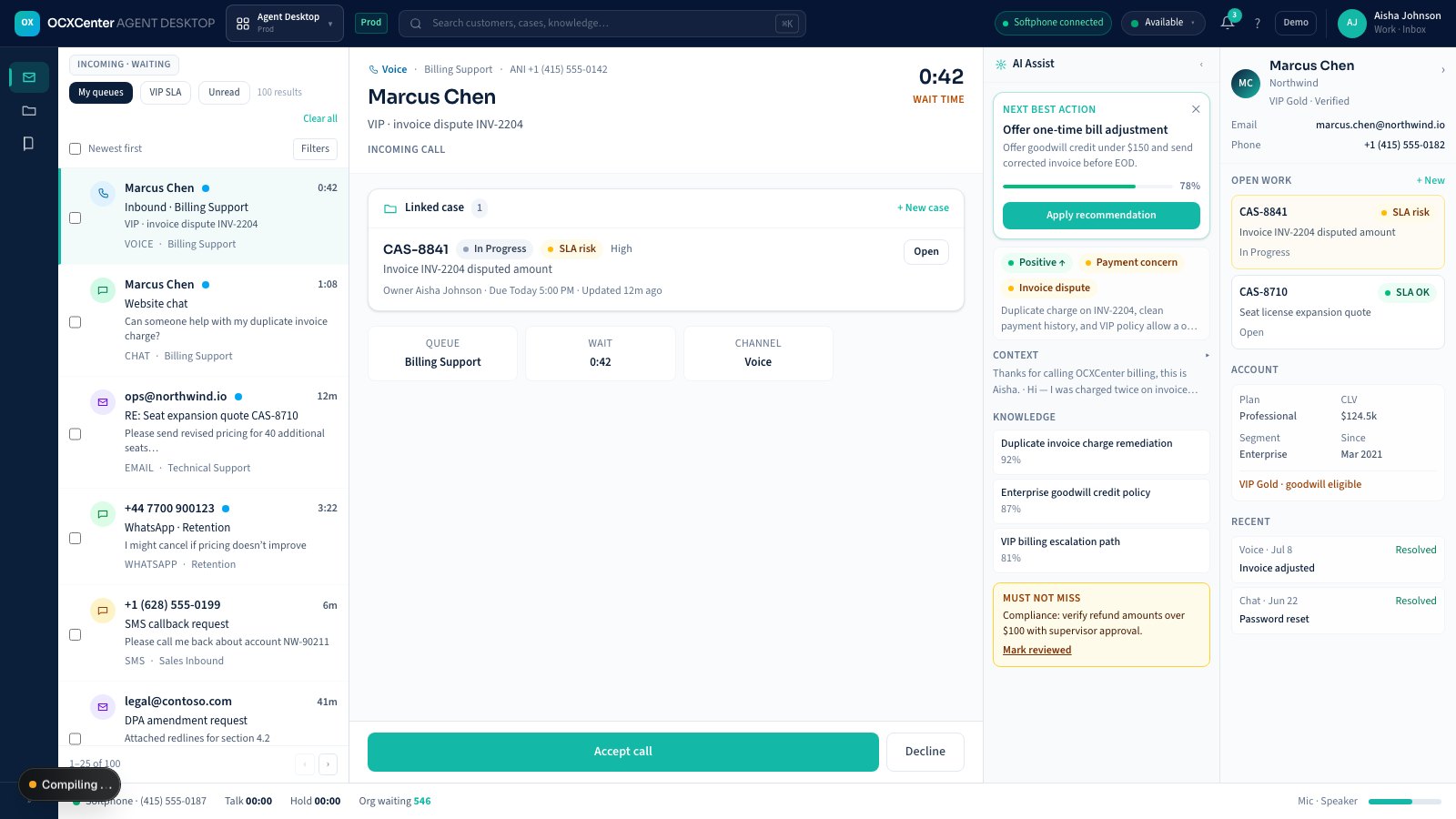The height and width of the screenshot is (819, 1456).
Task: Click the OX logo in the header
Action: (x=27, y=23)
